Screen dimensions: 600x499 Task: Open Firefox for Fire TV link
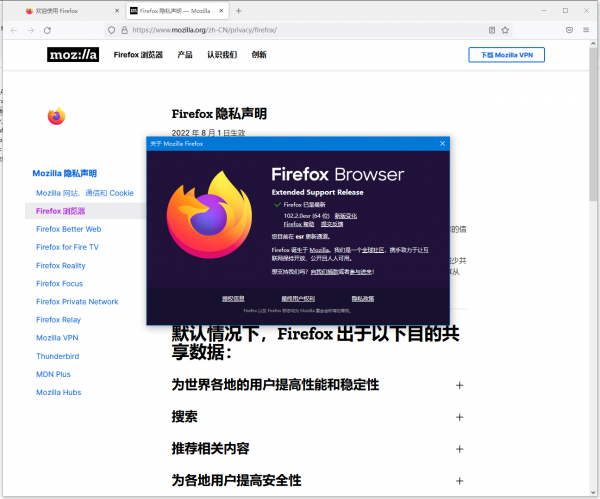(67, 247)
